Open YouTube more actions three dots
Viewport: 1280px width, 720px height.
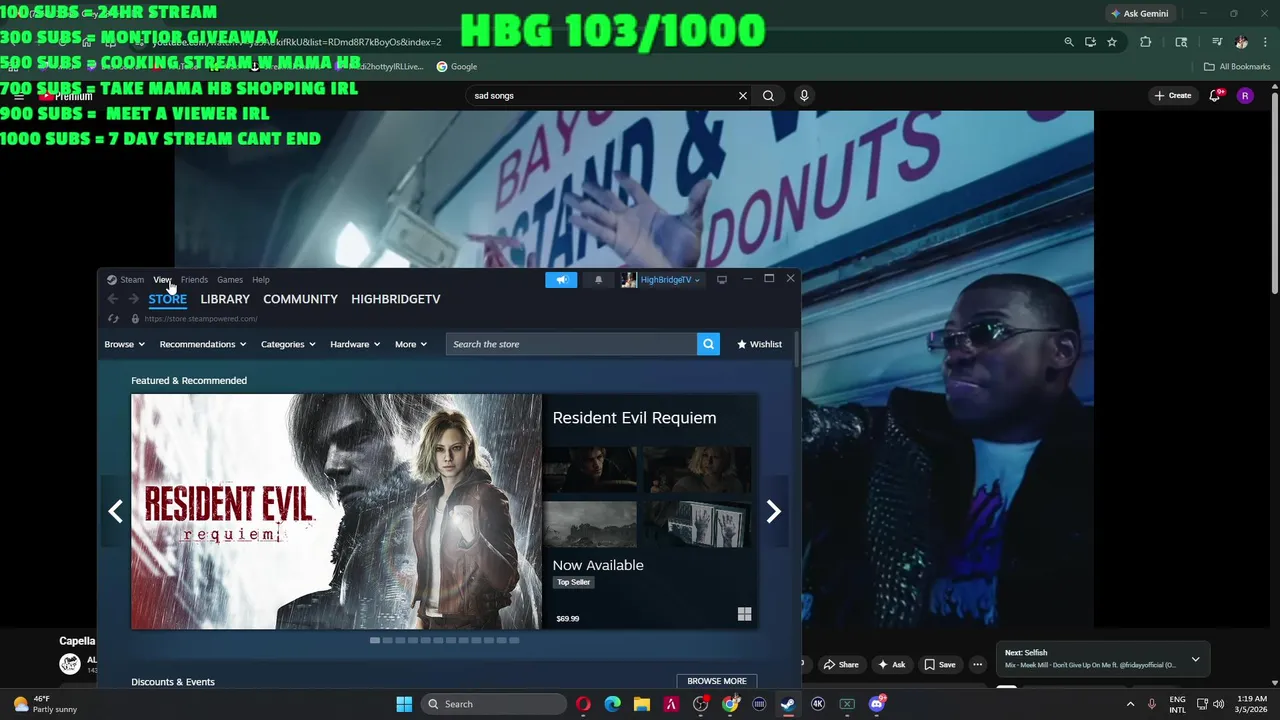pos(978,664)
